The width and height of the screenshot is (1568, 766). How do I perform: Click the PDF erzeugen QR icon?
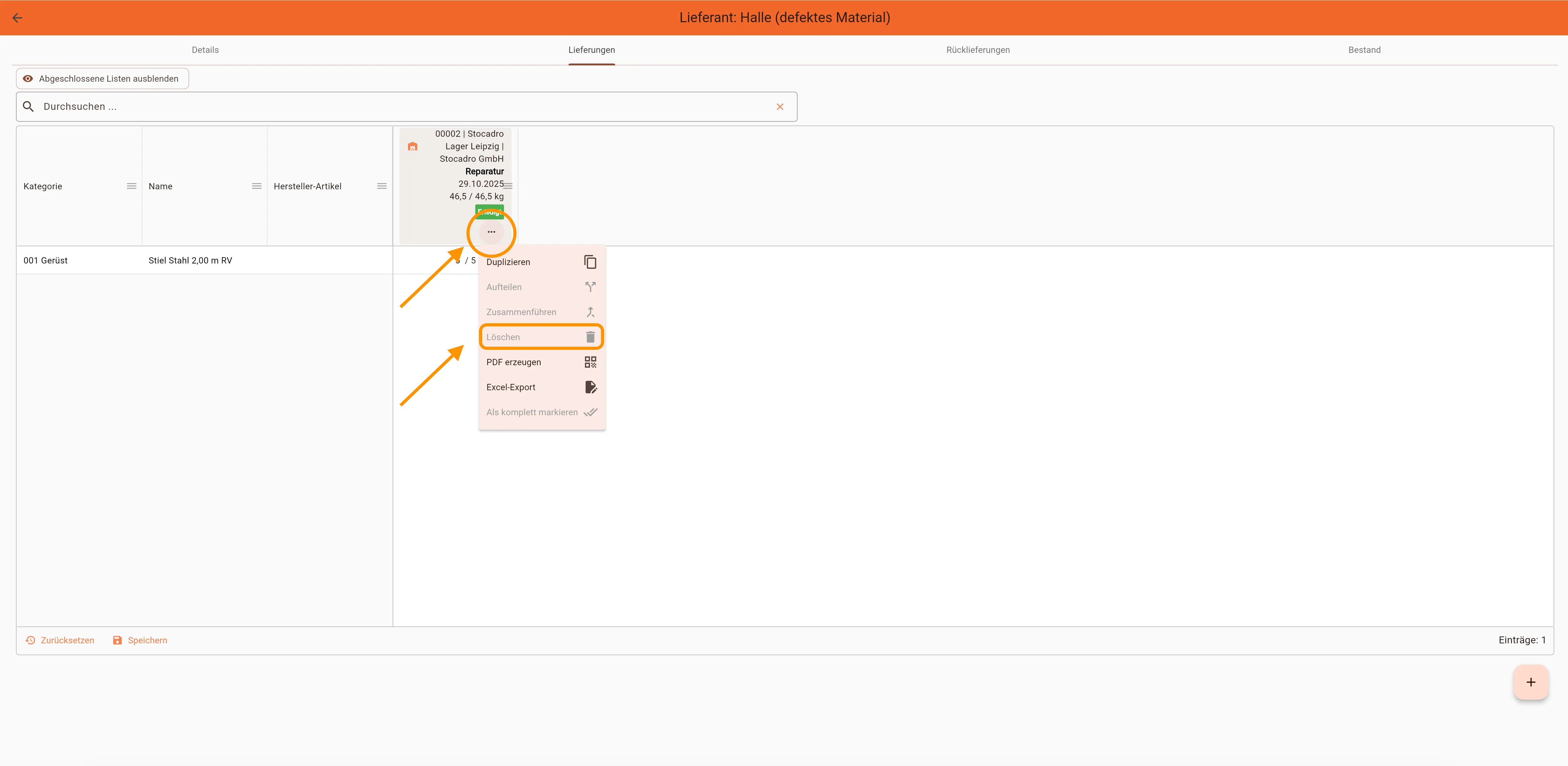click(x=590, y=362)
